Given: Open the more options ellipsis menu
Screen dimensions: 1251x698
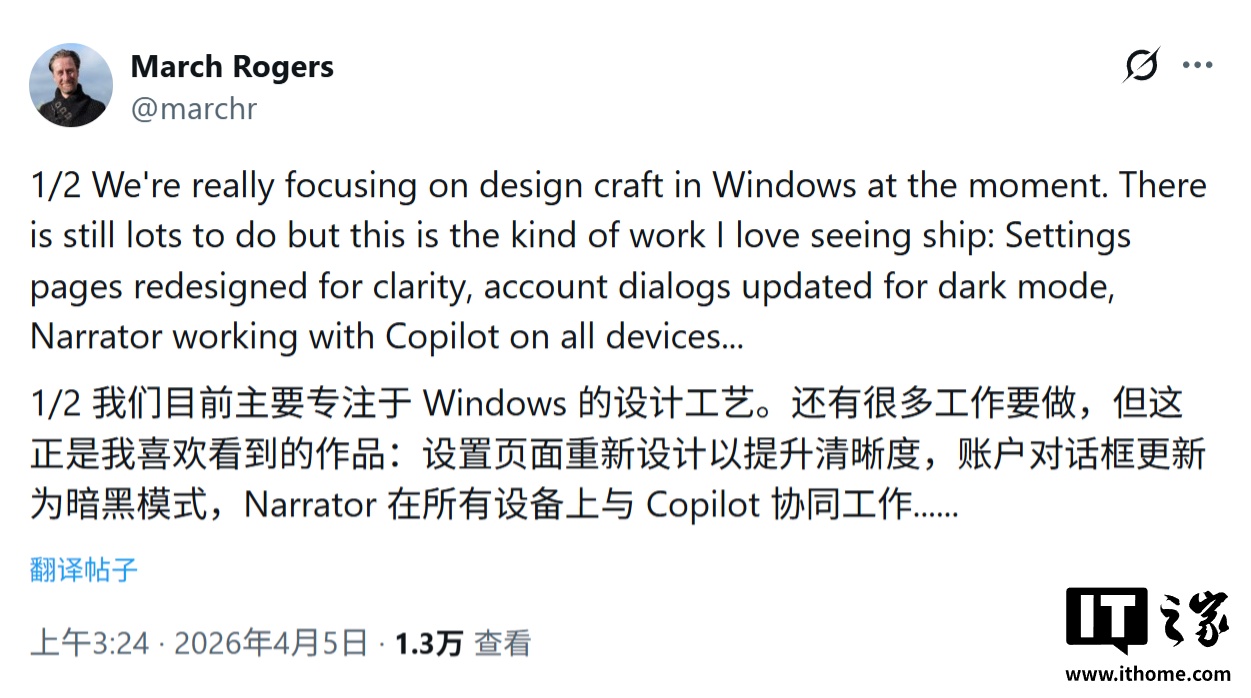Looking at the screenshot, I should click(1198, 64).
